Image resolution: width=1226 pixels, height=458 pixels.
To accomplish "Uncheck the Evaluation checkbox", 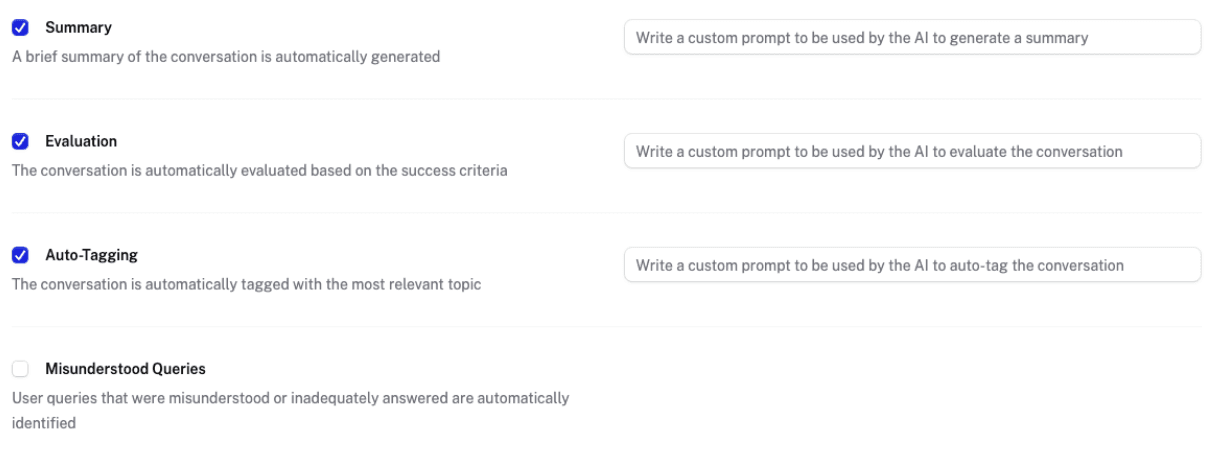I will [20, 142].
